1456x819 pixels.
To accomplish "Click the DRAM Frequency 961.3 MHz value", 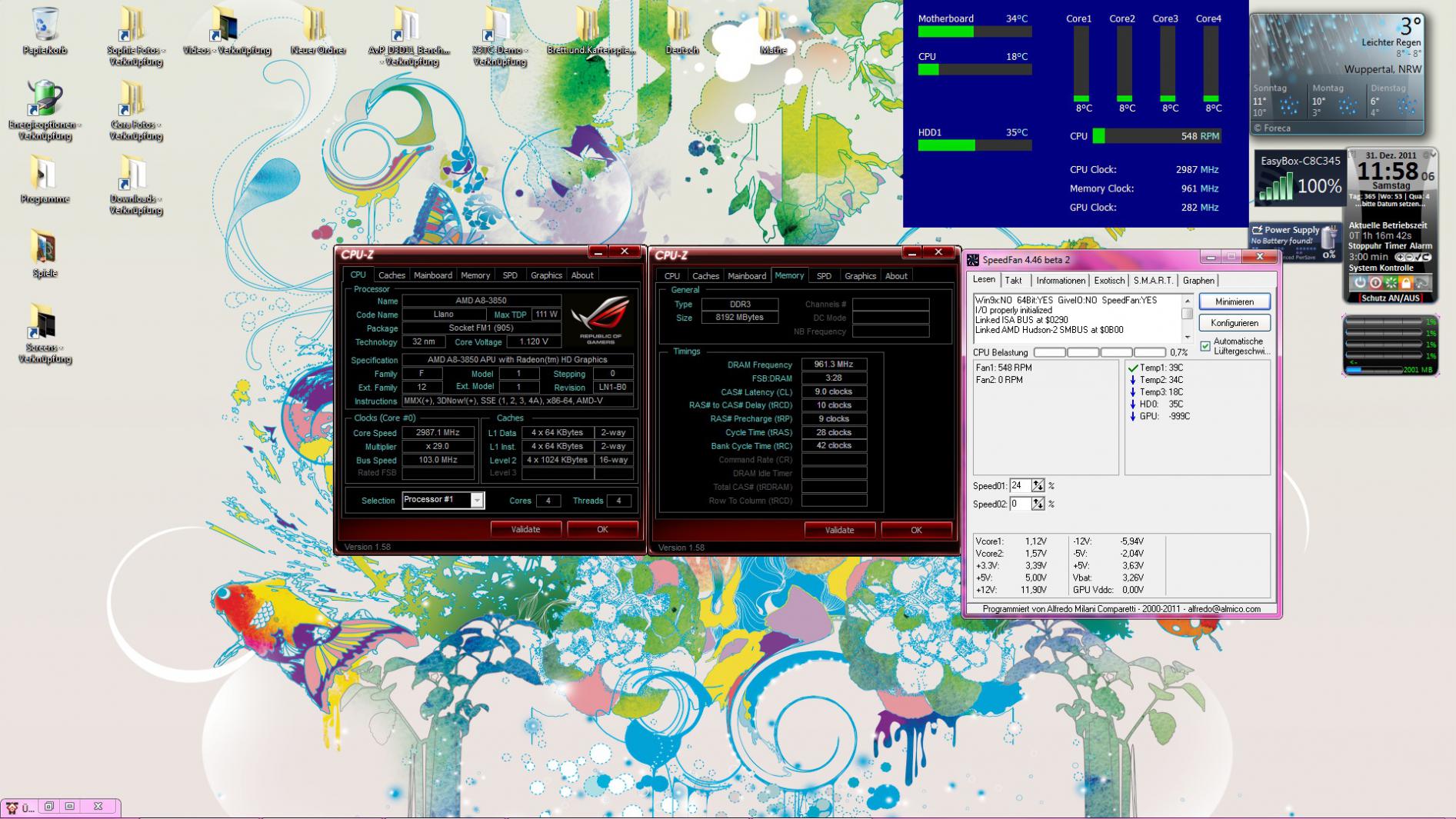I will click(834, 365).
